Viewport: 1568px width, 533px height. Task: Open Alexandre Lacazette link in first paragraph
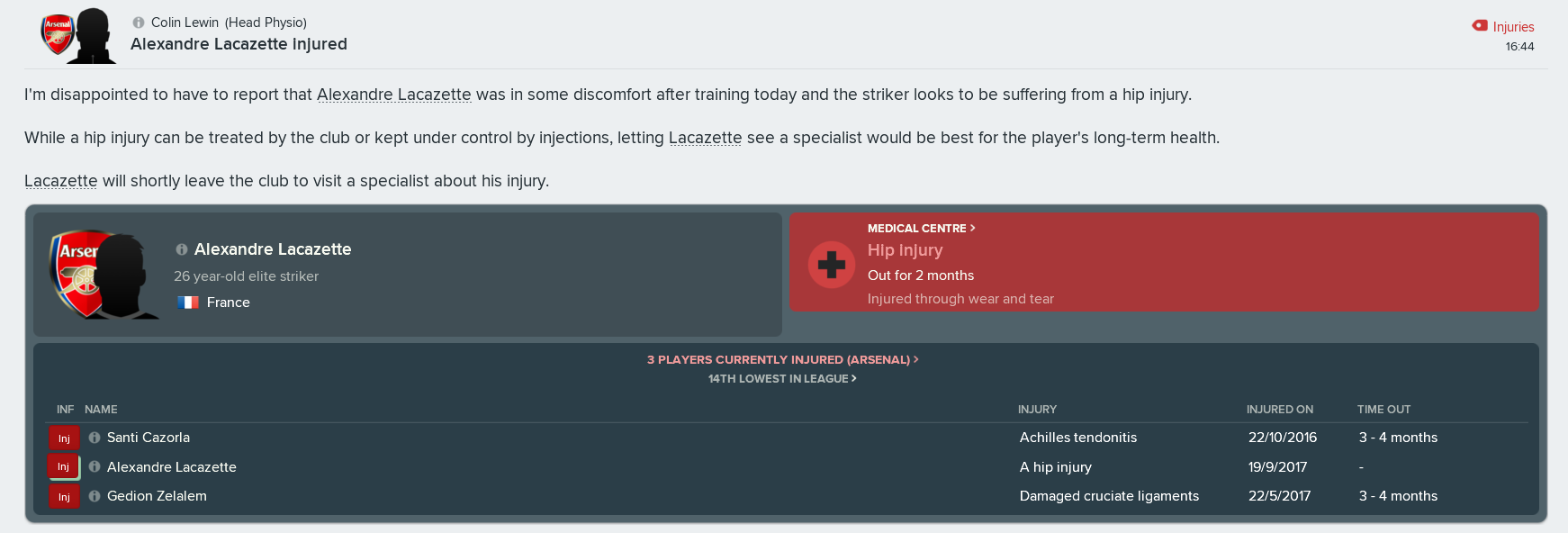tap(394, 95)
